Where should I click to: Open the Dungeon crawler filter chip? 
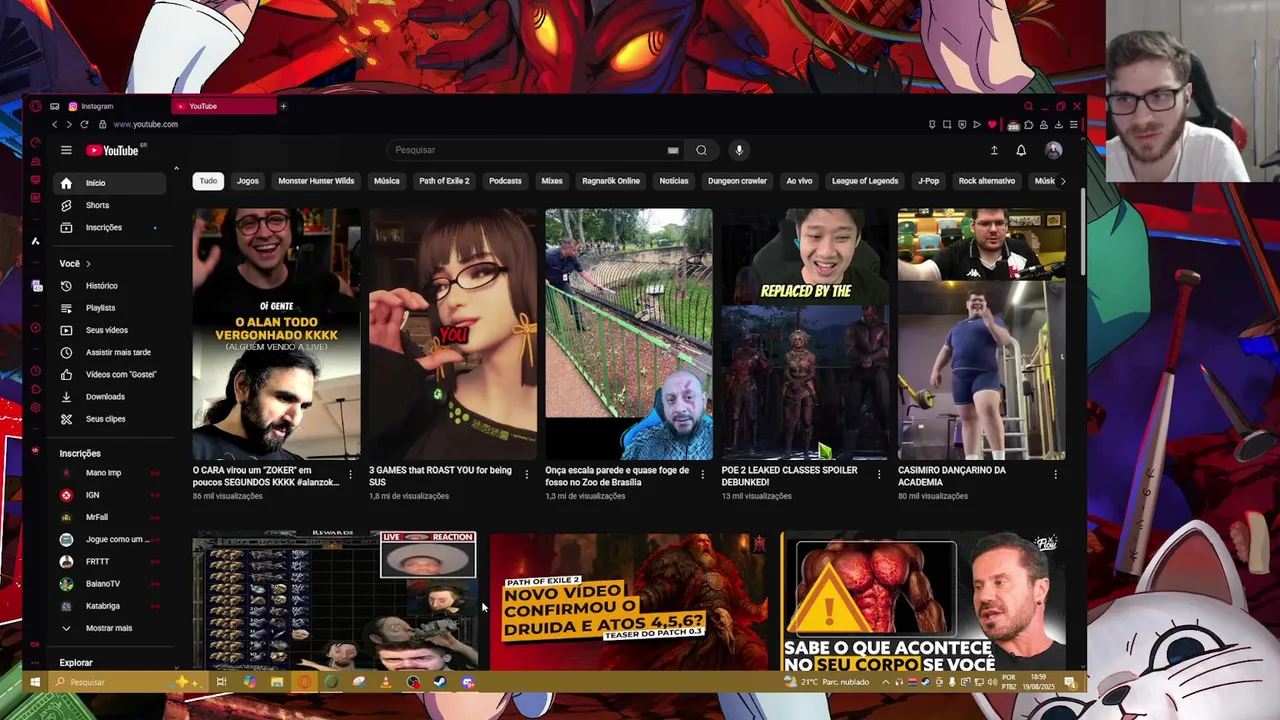[737, 181]
